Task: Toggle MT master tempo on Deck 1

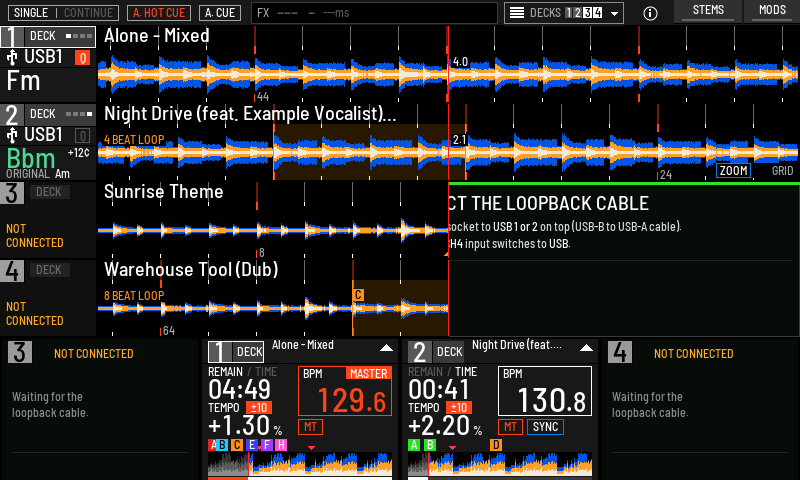Action: [x=310, y=427]
